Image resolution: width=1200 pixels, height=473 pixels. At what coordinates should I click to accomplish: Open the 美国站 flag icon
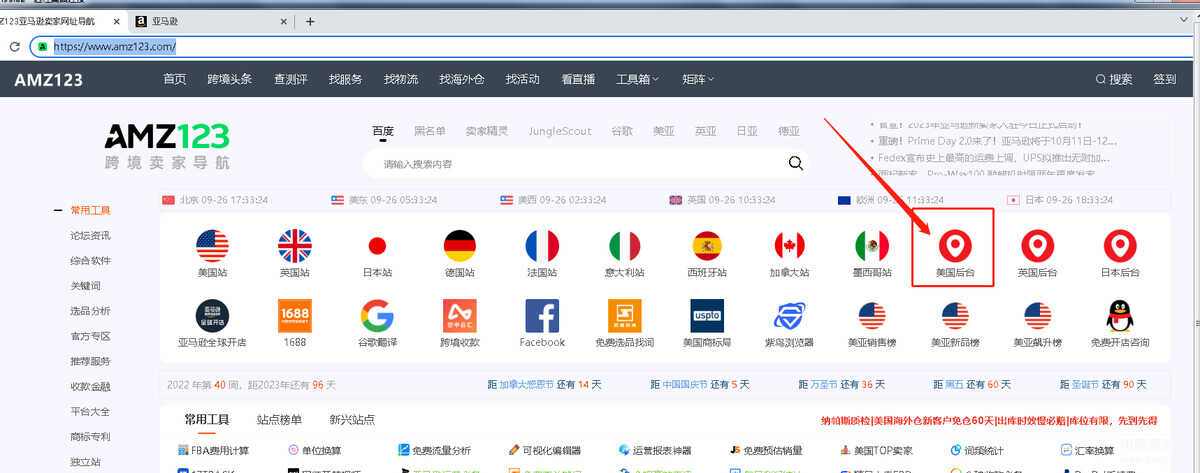pyautogui.click(x=212, y=246)
